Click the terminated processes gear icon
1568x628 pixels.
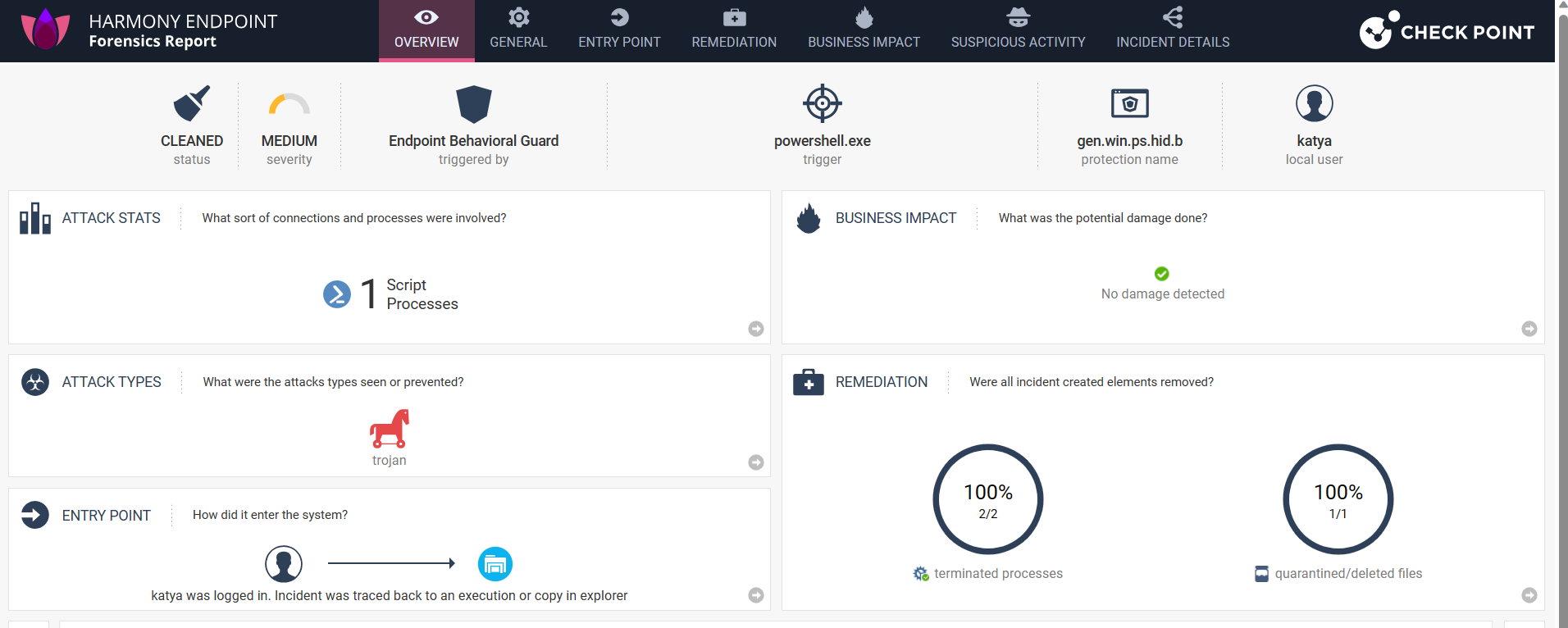(x=921, y=574)
